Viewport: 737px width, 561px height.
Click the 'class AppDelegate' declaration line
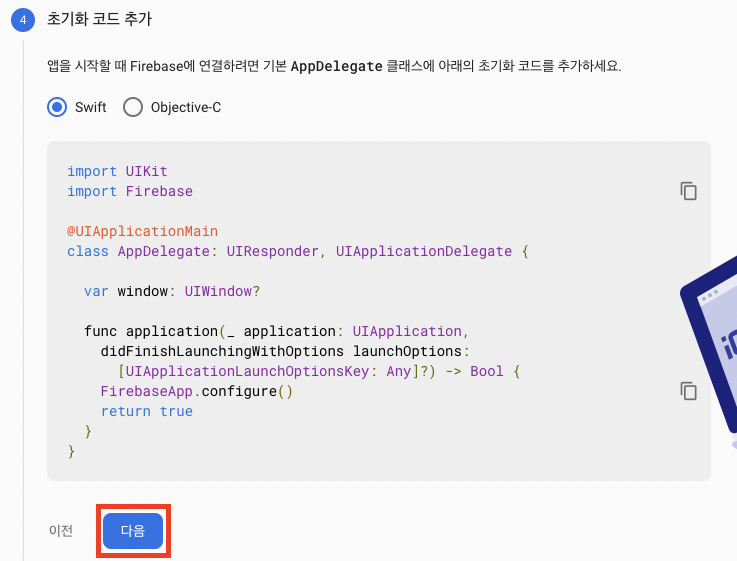298,251
